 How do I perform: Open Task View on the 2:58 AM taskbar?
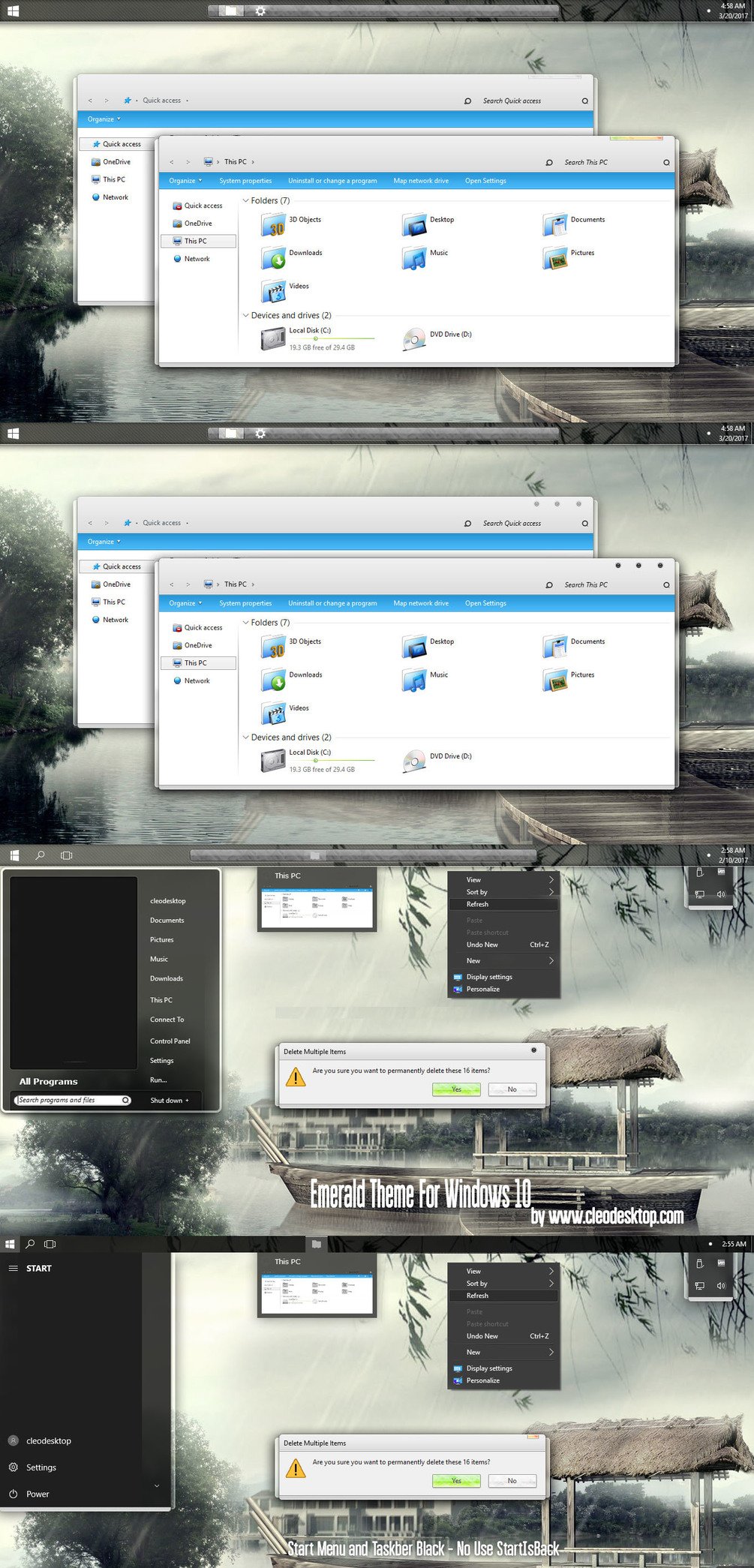pyautogui.click(x=66, y=855)
